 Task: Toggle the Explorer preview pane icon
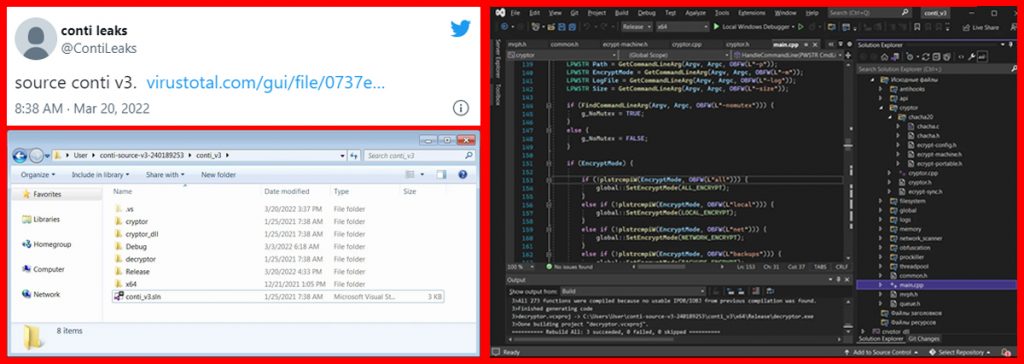441,174
